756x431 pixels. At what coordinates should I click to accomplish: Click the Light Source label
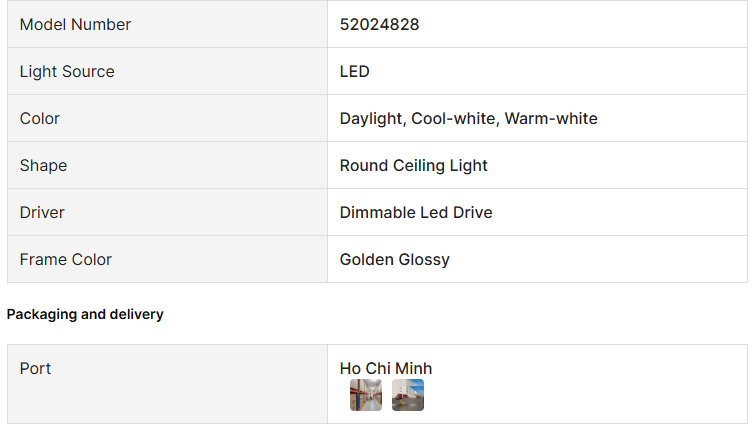pos(67,71)
